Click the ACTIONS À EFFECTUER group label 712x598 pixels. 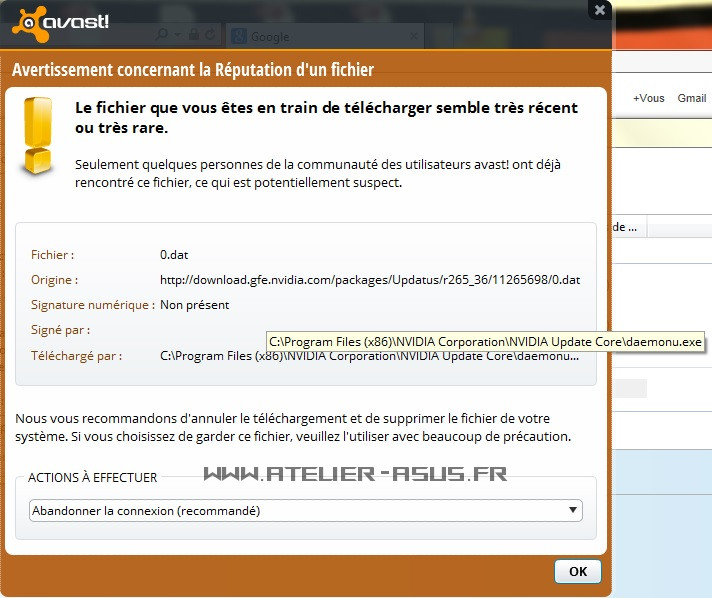[x=93, y=478]
